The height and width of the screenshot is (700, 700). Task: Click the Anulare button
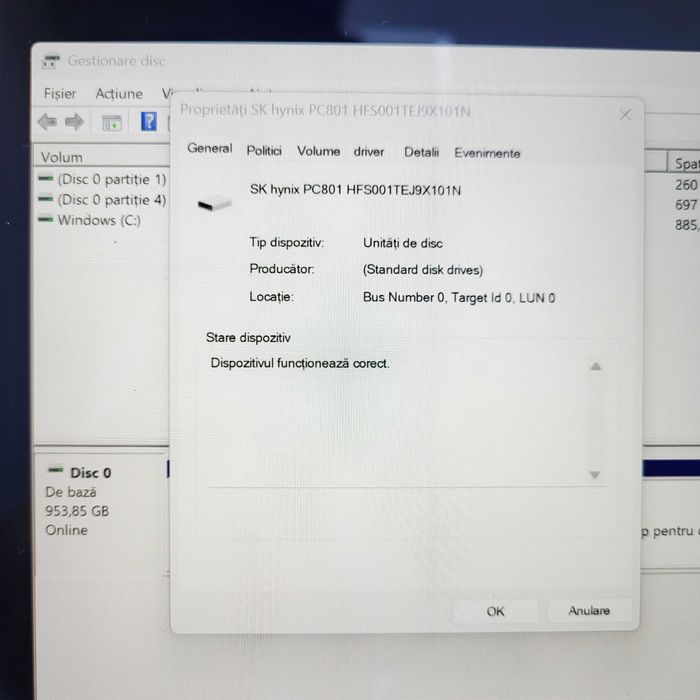point(589,610)
